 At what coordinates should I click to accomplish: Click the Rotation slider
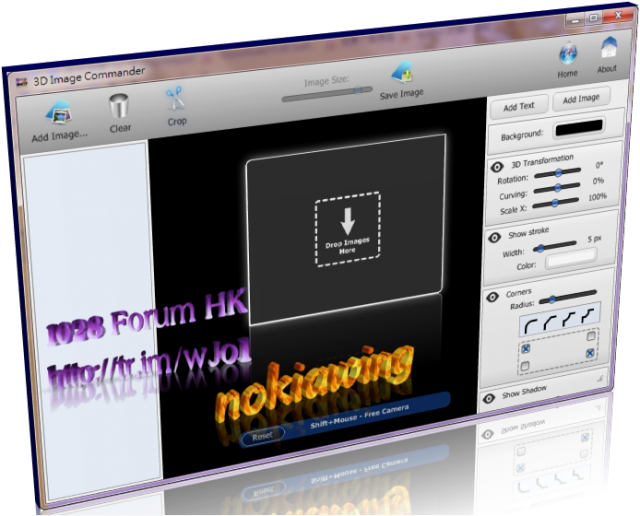pyautogui.click(x=560, y=172)
